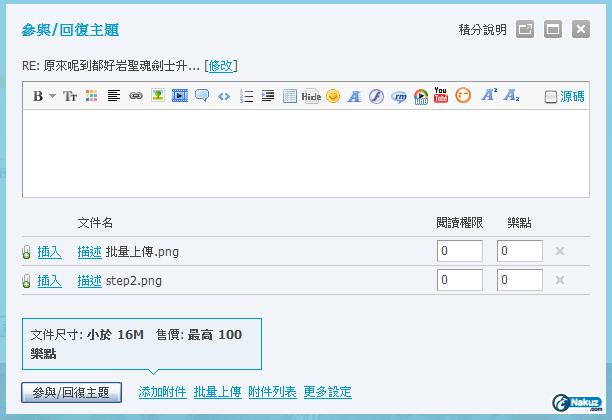Remove attachment 批量上傳.png
612x420 pixels.
[560, 251]
